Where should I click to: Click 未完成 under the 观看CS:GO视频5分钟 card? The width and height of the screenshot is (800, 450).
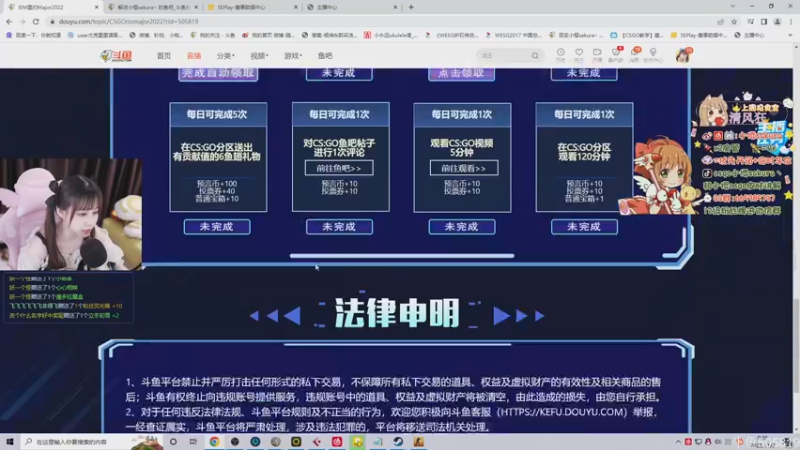(x=462, y=227)
